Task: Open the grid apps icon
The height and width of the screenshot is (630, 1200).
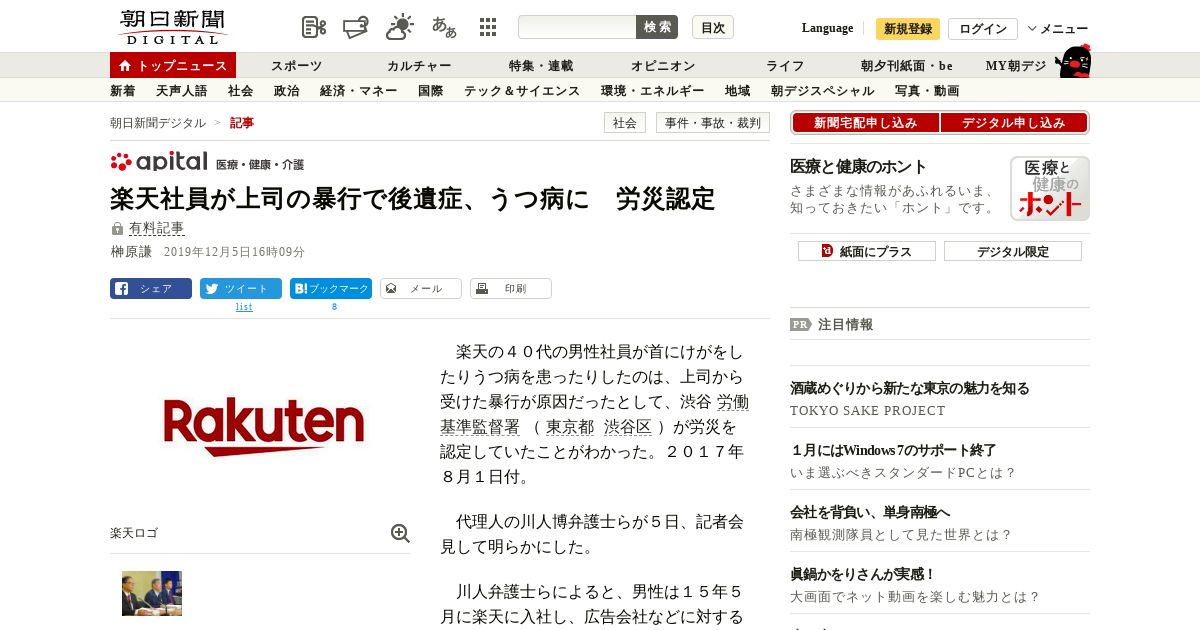Action: click(488, 27)
